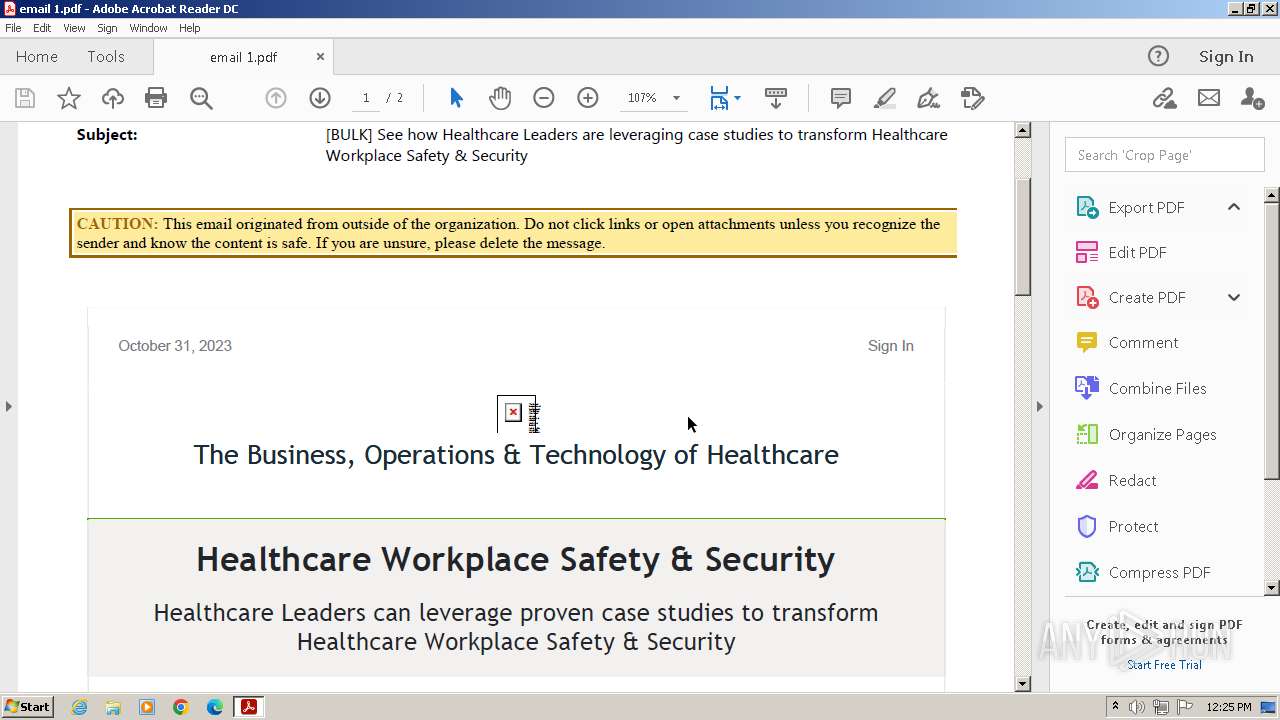Open Internet Explorer from taskbar

point(79,707)
